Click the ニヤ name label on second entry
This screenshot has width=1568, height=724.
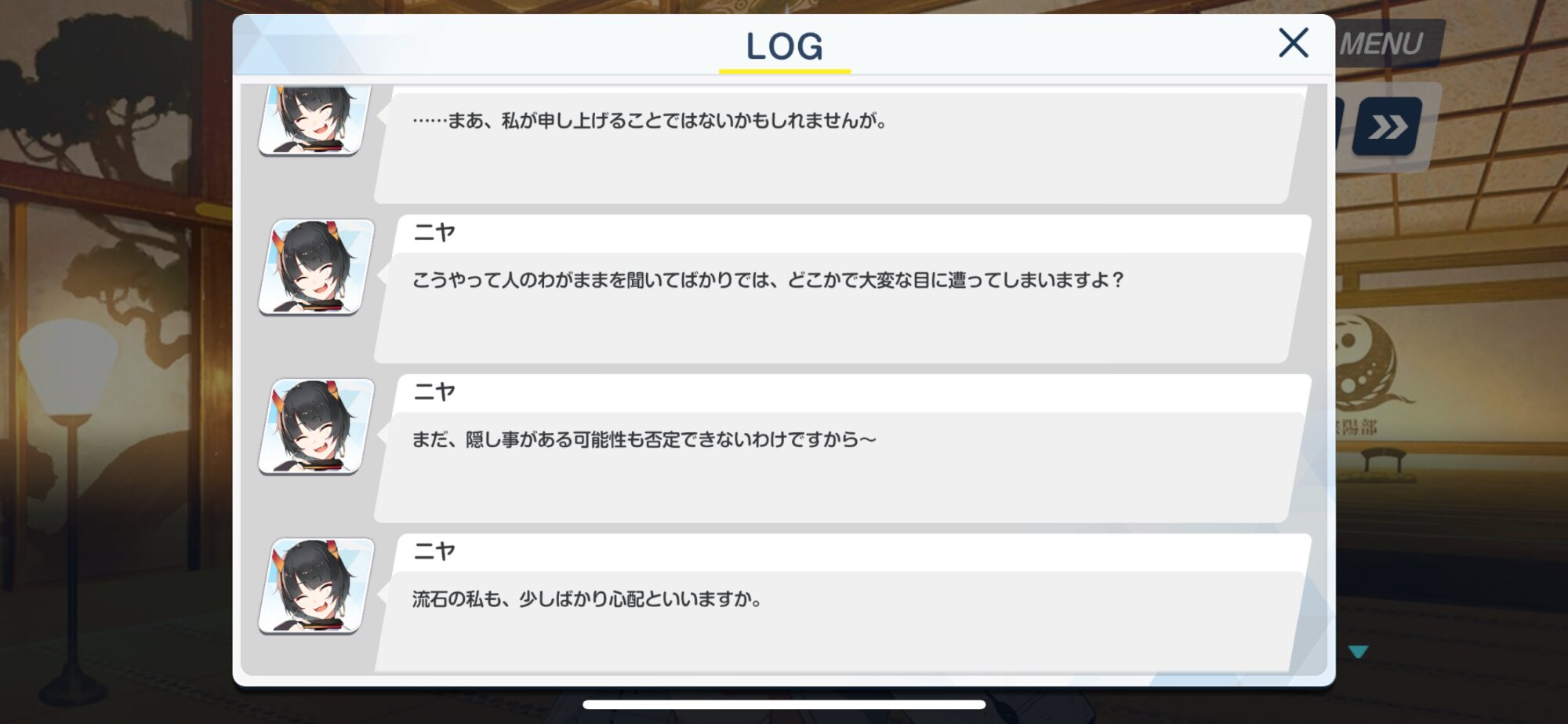[x=434, y=233]
